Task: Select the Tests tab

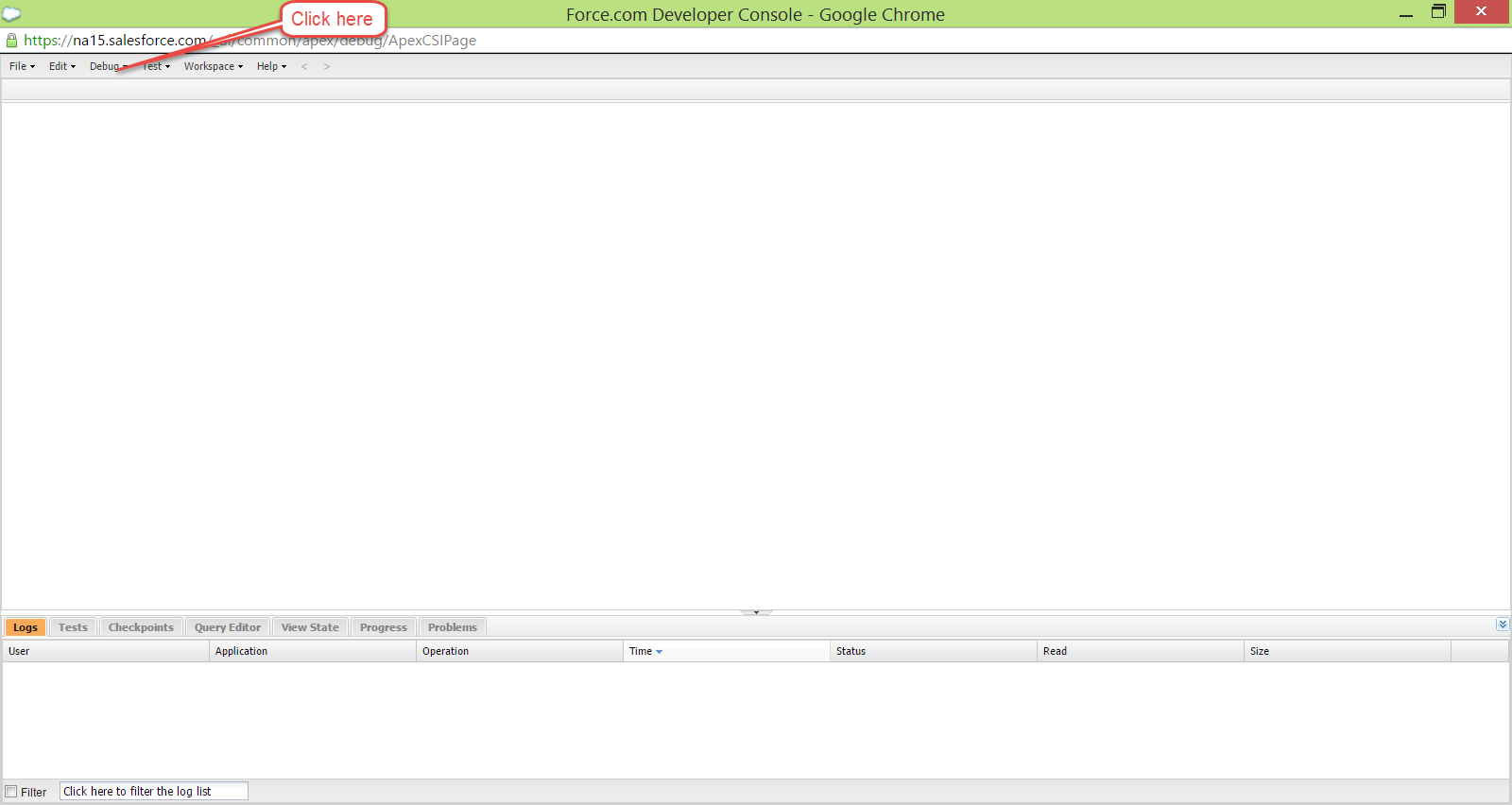Action: (73, 627)
